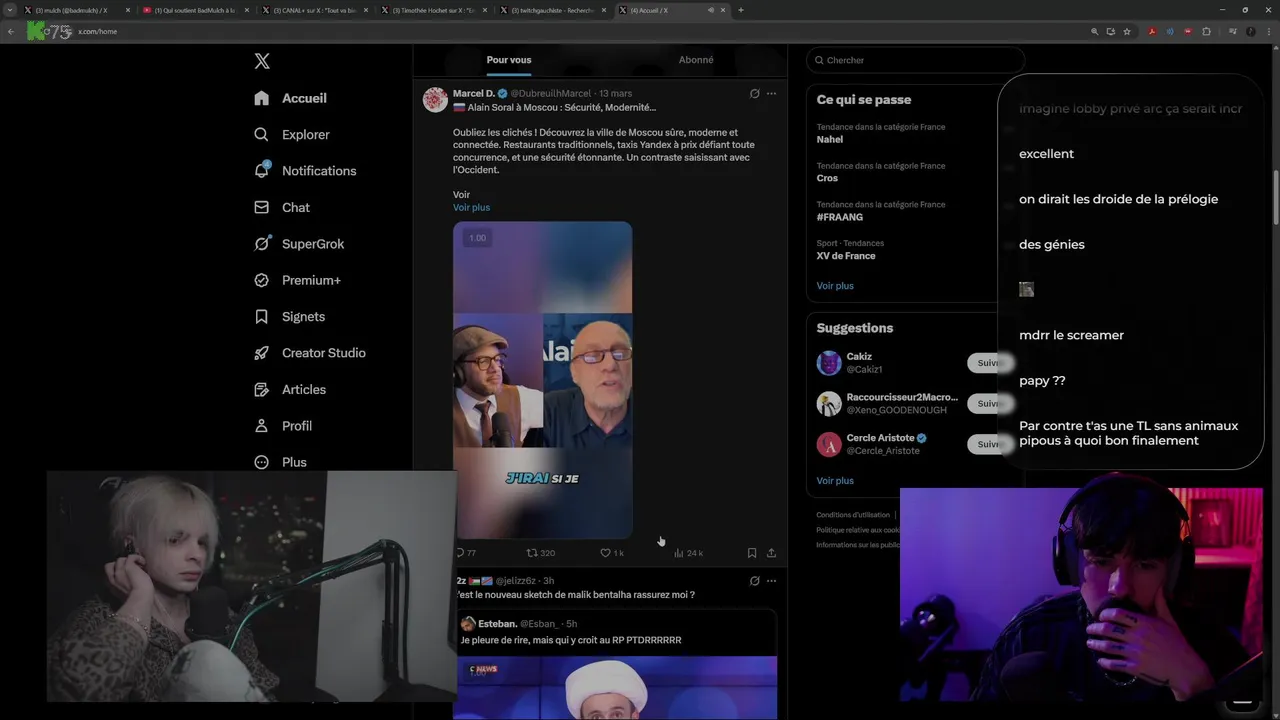Share the Marcel D. post
The image size is (1280, 720).
[x=771, y=552]
